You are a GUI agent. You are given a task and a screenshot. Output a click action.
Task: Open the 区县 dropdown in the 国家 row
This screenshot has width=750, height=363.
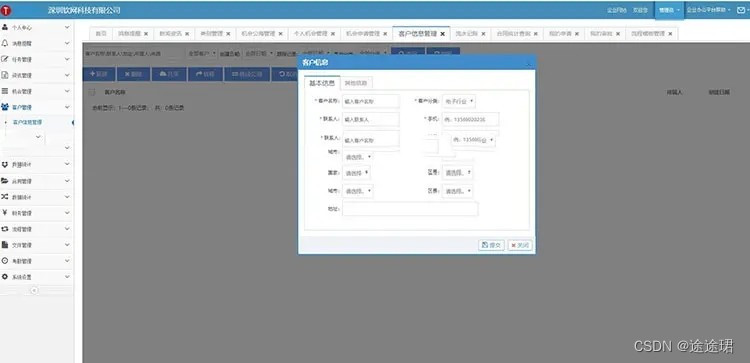click(457, 173)
